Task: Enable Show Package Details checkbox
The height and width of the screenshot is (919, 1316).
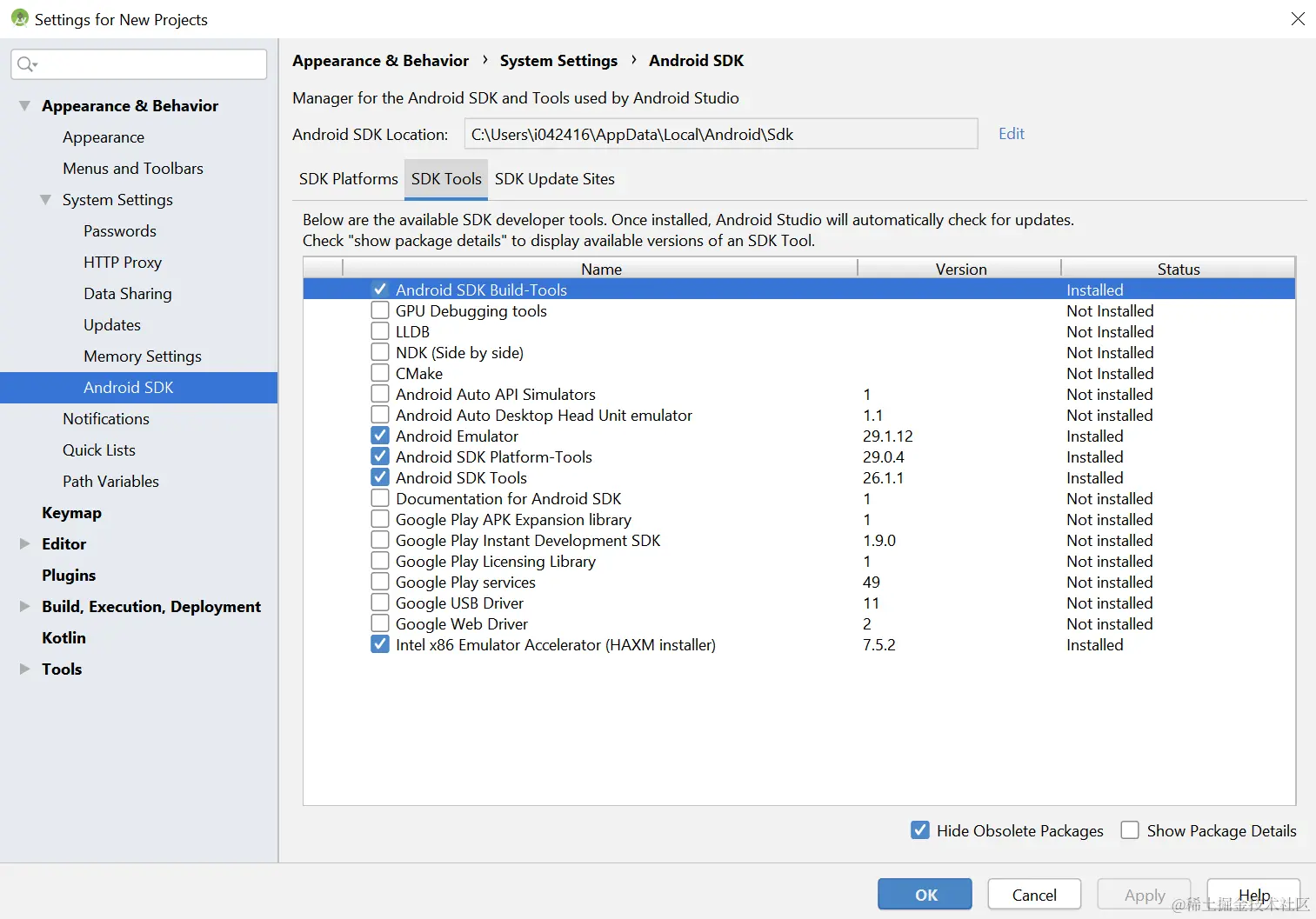Action: (x=1130, y=830)
